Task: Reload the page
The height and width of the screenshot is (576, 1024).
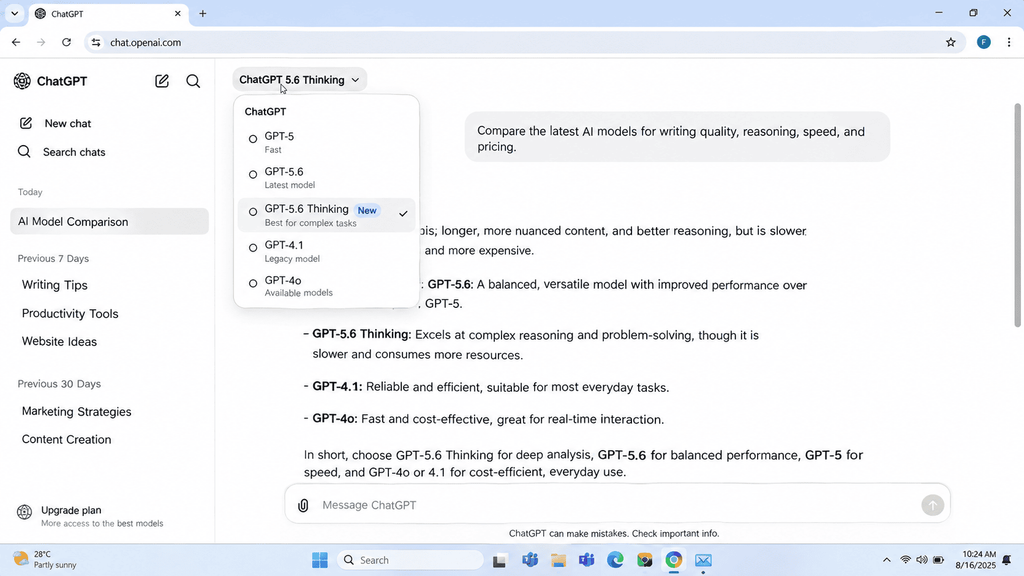Action: point(66,42)
